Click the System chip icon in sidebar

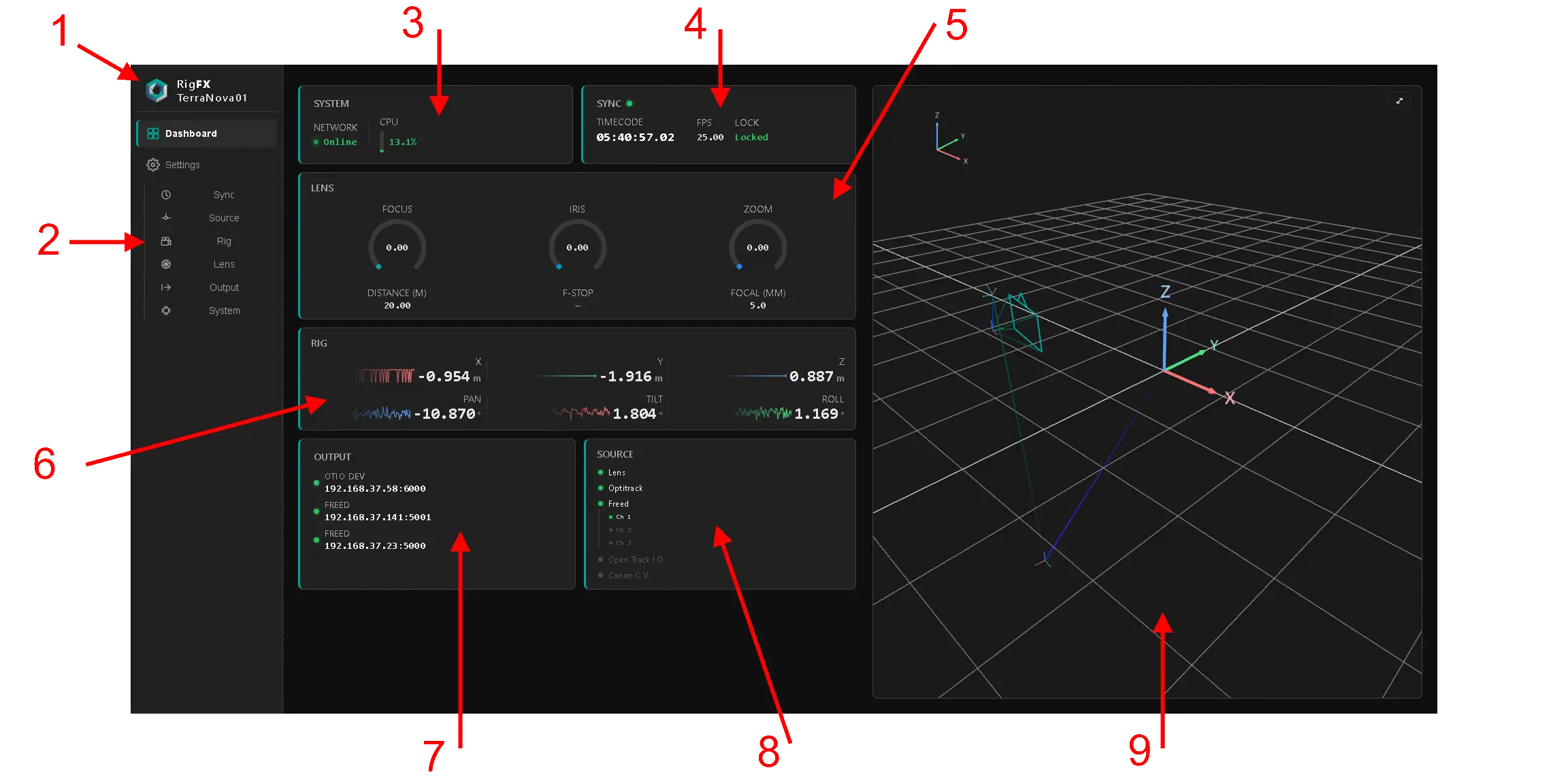[x=166, y=311]
